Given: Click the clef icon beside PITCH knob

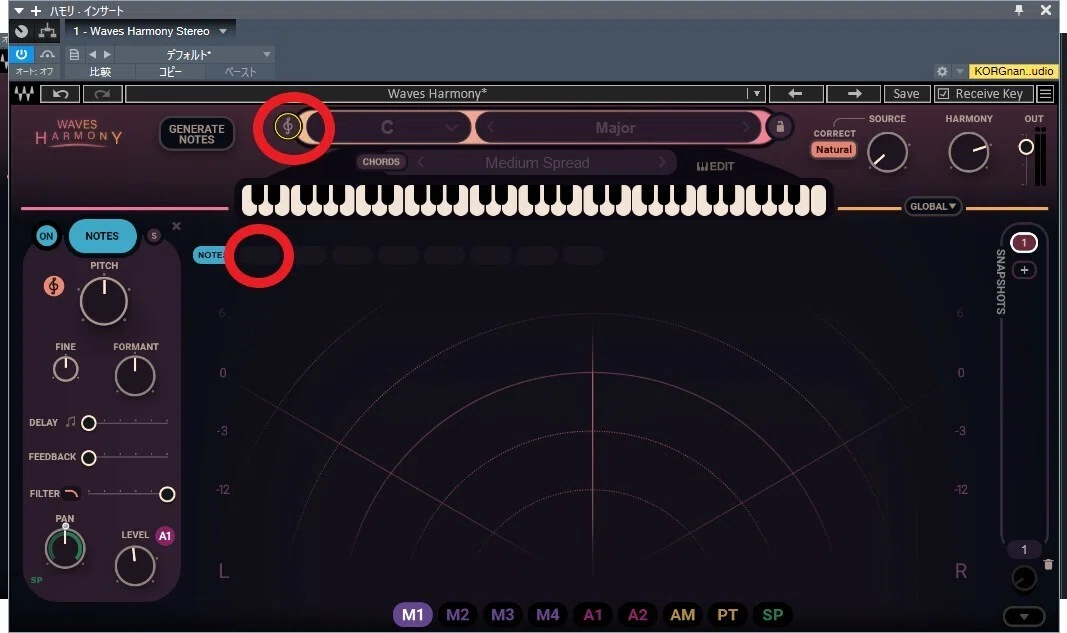Looking at the screenshot, I should pos(54,286).
